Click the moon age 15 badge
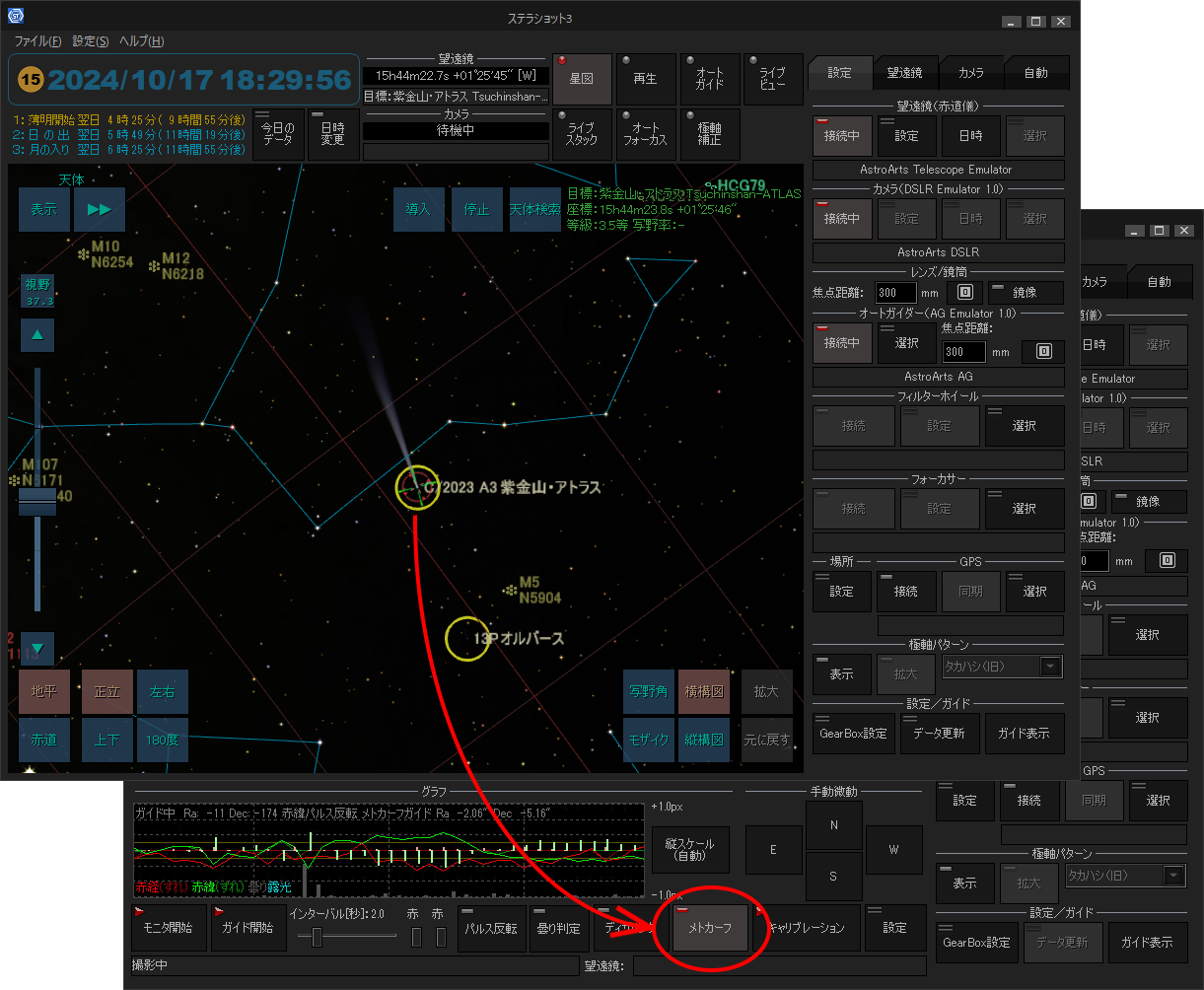Image resolution: width=1204 pixels, height=990 pixels. tap(32, 80)
